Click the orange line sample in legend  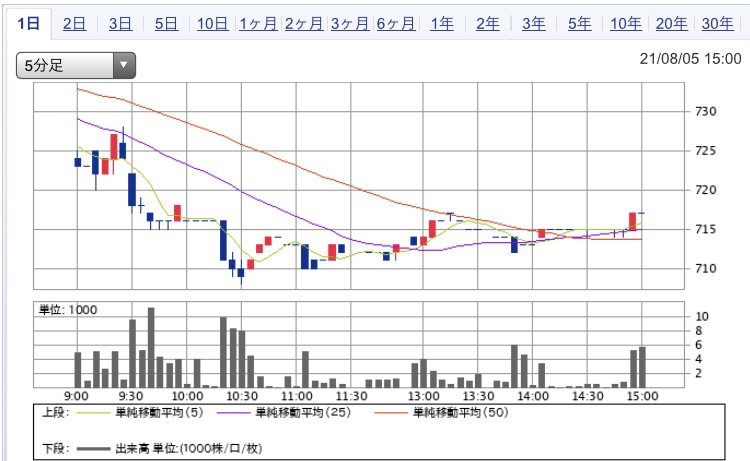(x=391, y=413)
